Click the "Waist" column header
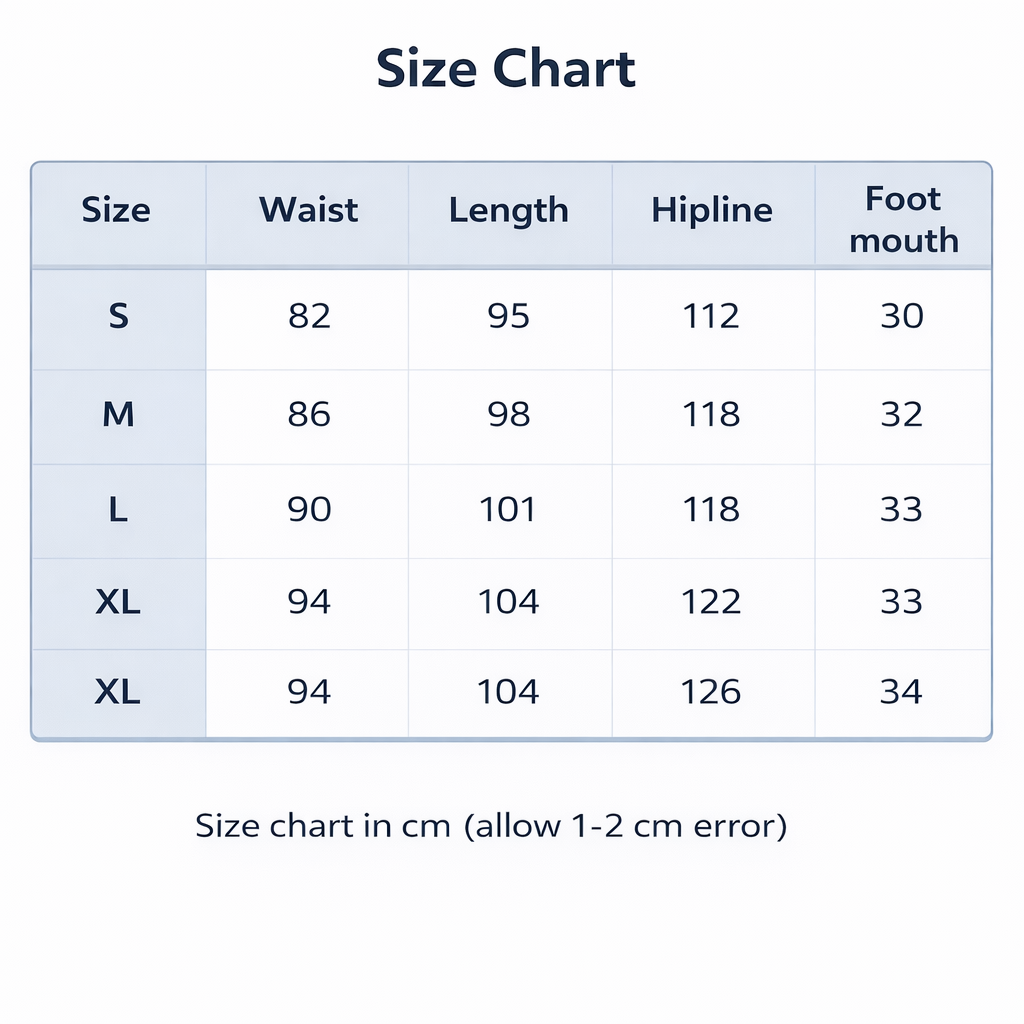1024x1024 pixels. click(x=308, y=210)
